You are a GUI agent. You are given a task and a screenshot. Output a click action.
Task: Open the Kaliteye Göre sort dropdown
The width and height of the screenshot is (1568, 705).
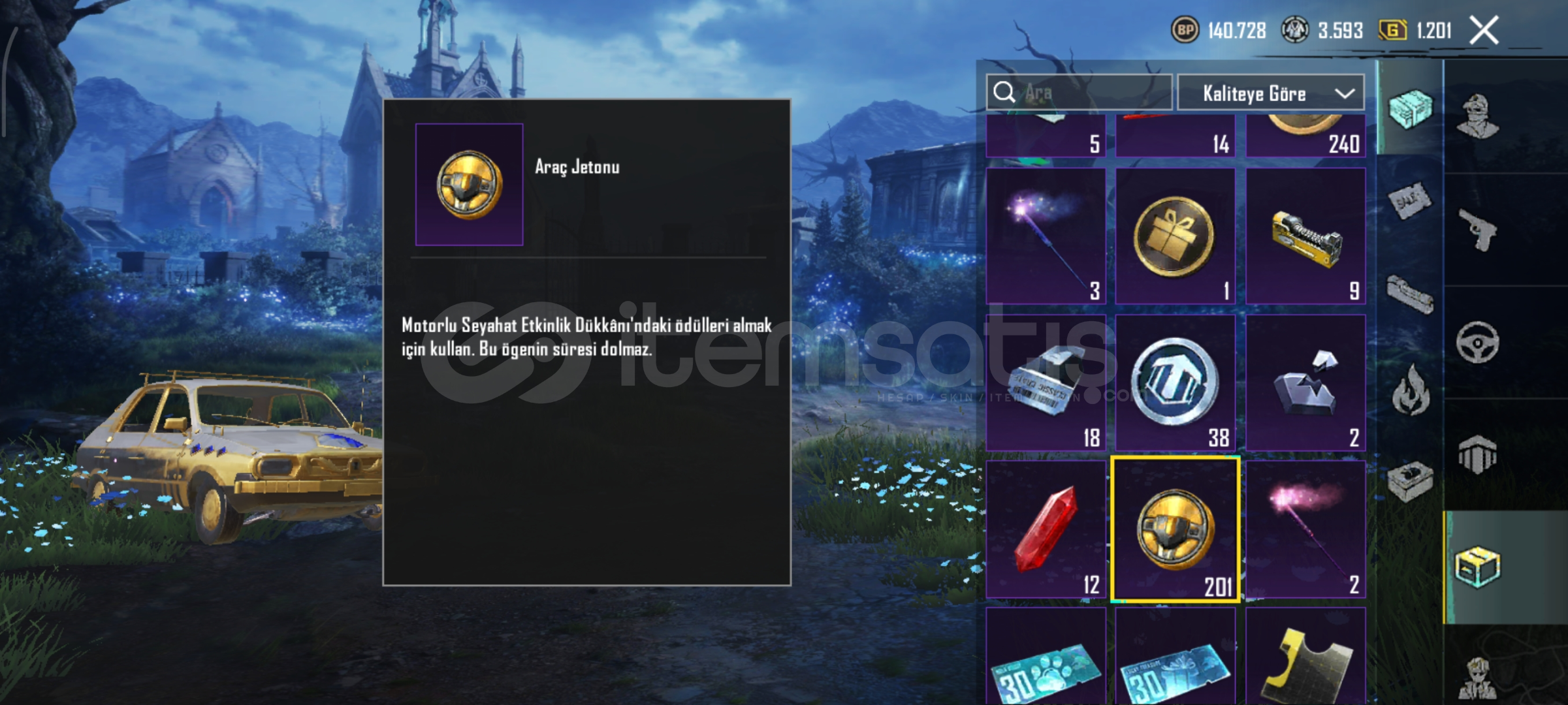pos(1270,93)
